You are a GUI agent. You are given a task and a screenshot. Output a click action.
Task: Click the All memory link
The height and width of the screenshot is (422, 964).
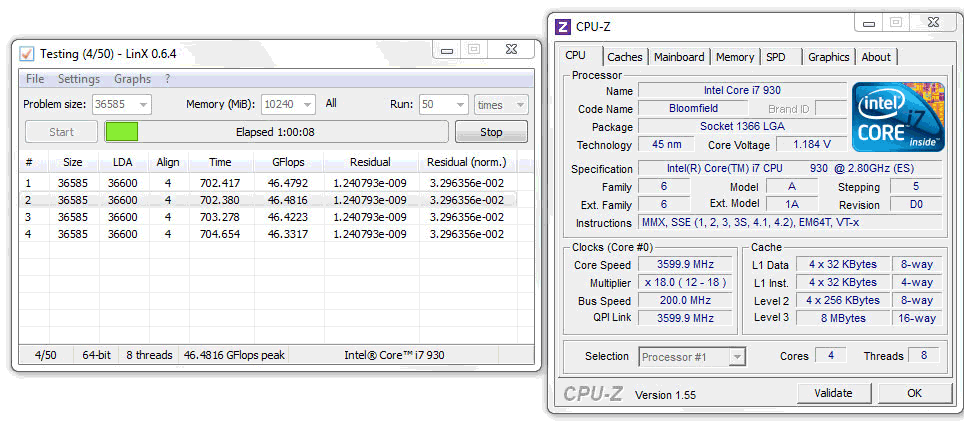pos(331,103)
